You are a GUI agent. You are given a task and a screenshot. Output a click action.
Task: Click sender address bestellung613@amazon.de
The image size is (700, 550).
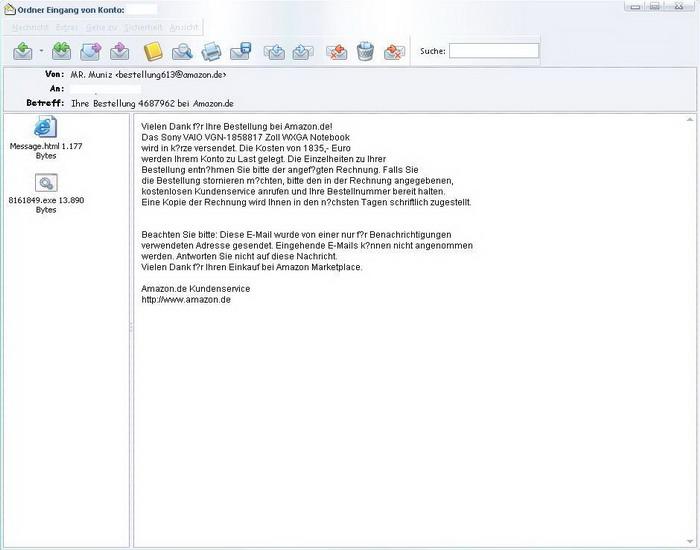click(171, 75)
